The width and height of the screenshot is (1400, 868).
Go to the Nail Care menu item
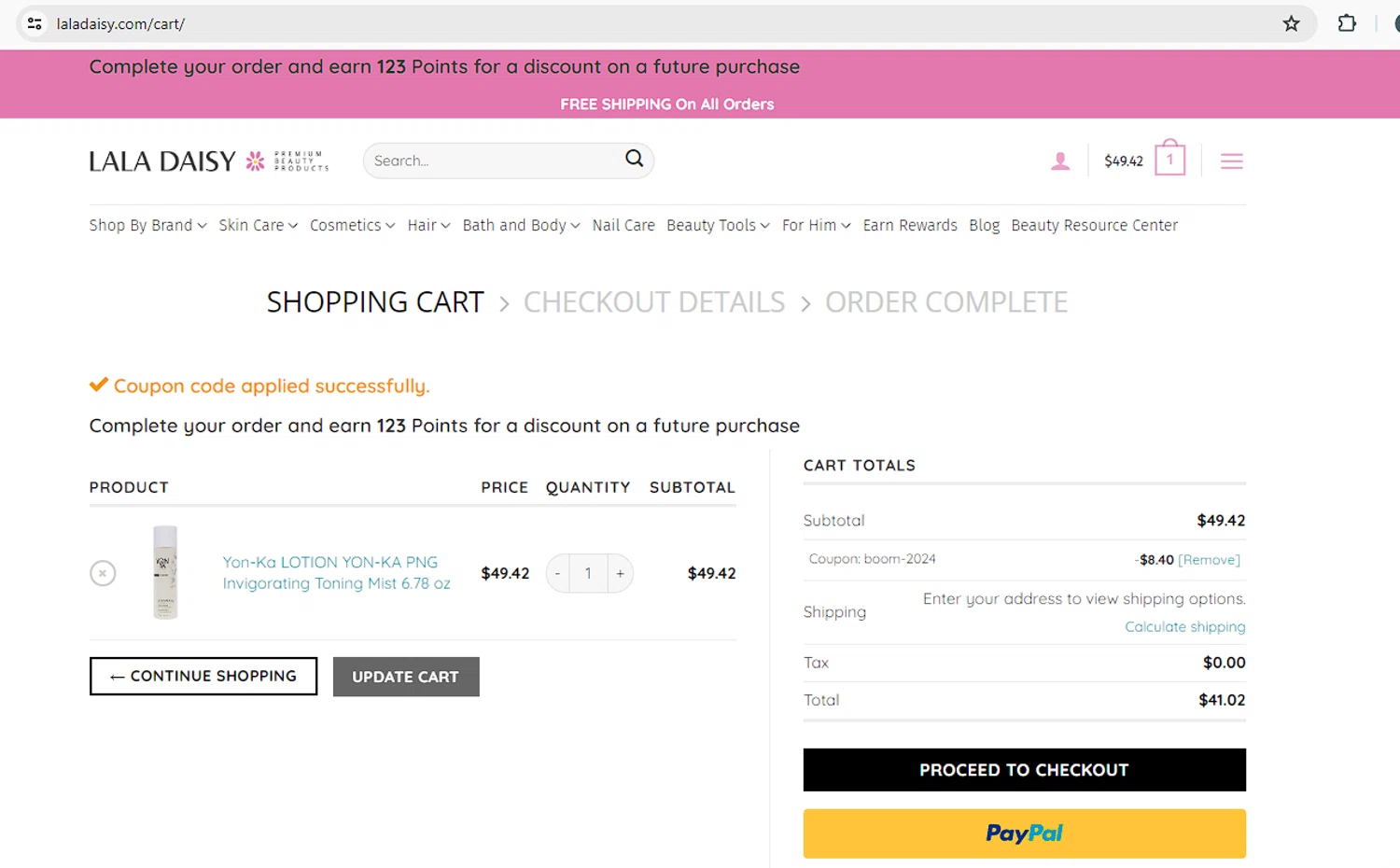(x=623, y=226)
